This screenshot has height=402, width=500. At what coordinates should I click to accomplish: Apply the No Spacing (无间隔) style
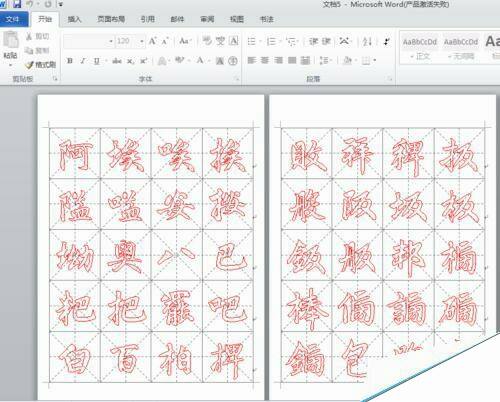461,47
